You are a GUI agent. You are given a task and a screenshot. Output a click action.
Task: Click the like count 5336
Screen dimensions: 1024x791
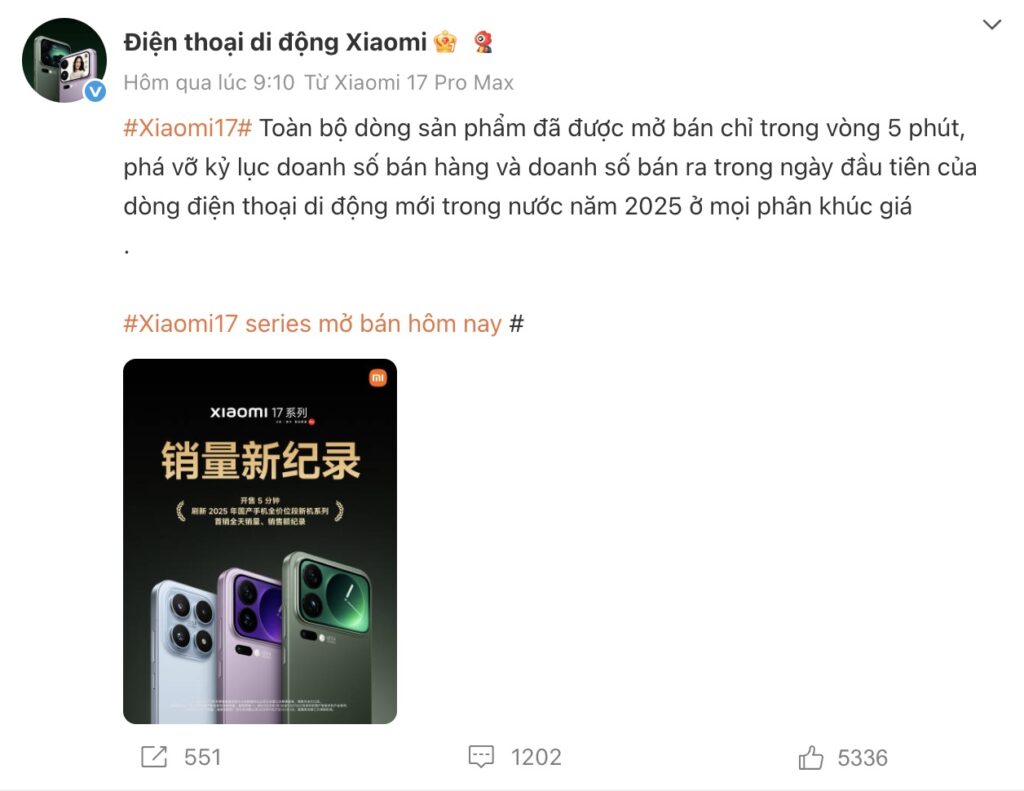[x=863, y=758]
